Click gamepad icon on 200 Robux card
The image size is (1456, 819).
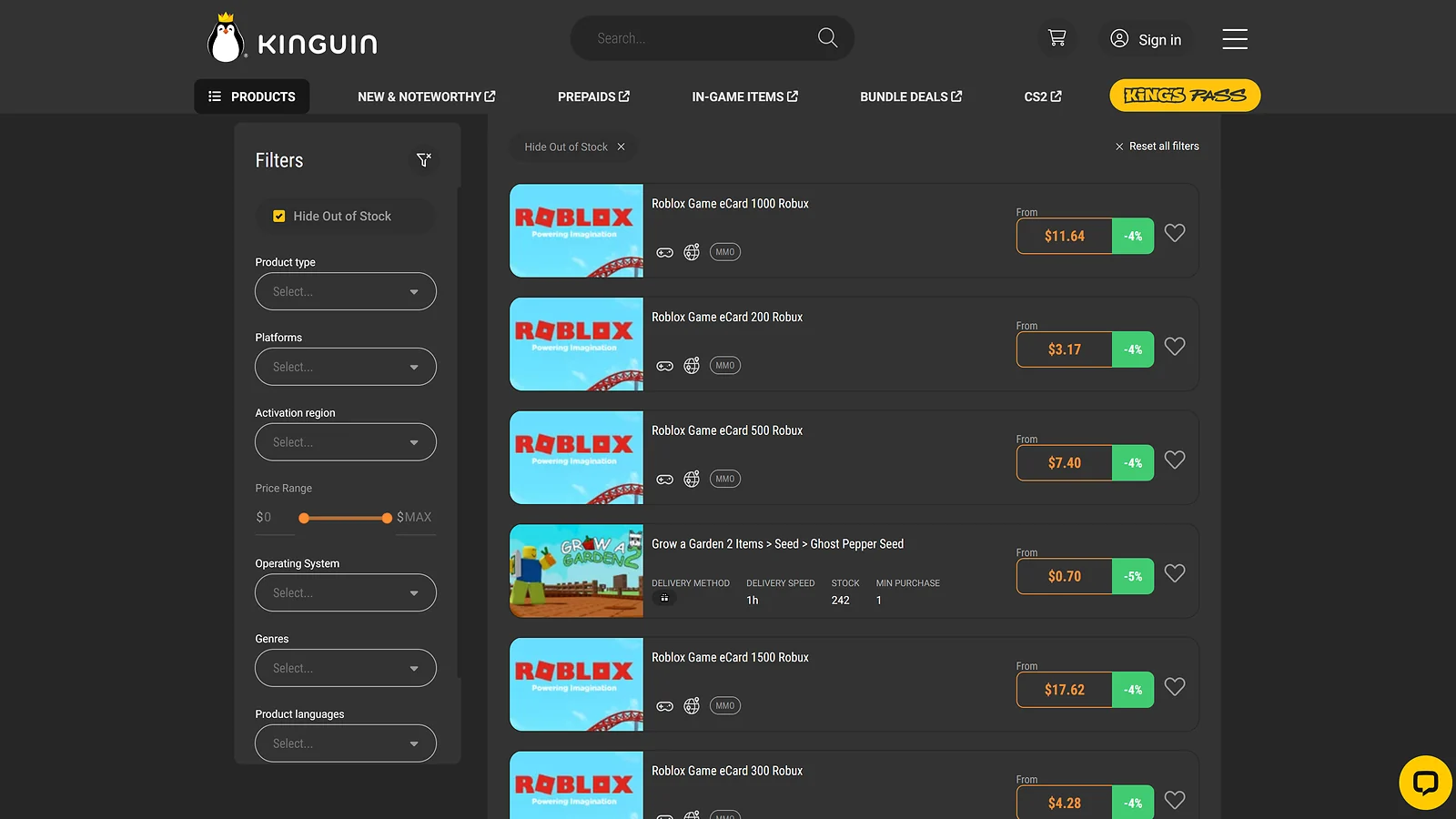(x=665, y=366)
